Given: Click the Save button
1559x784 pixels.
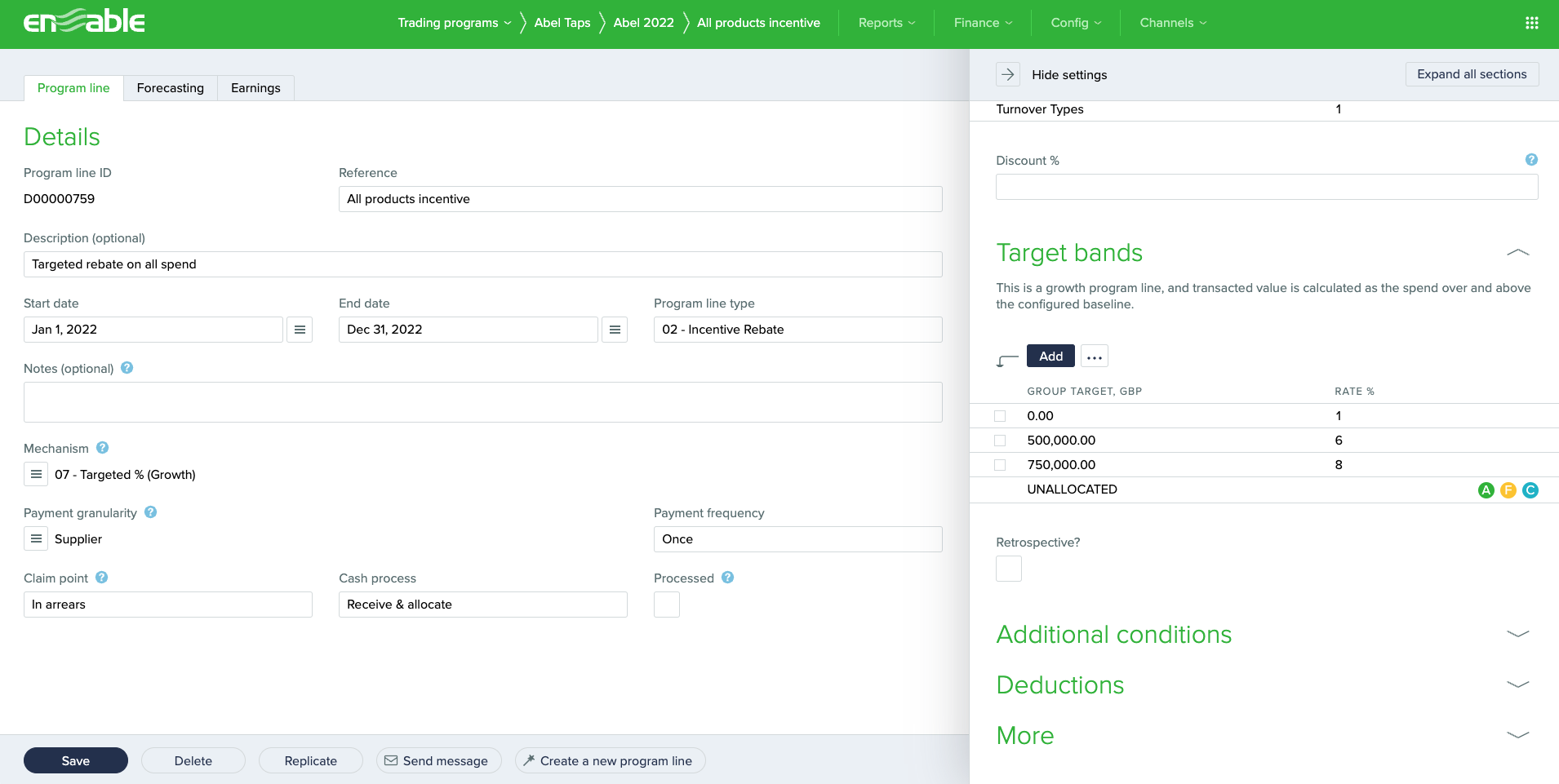Looking at the screenshot, I should [76, 760].
